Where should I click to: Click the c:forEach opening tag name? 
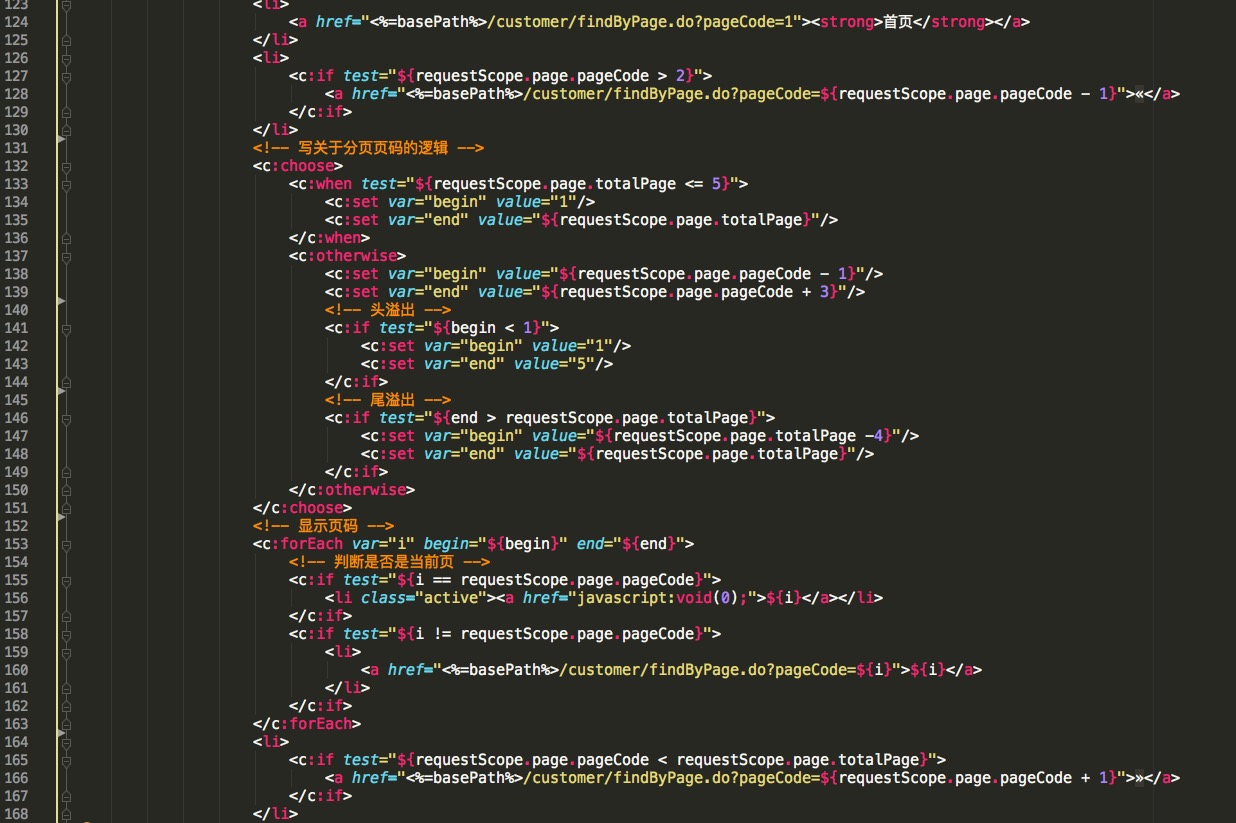[x=302, y=544]
